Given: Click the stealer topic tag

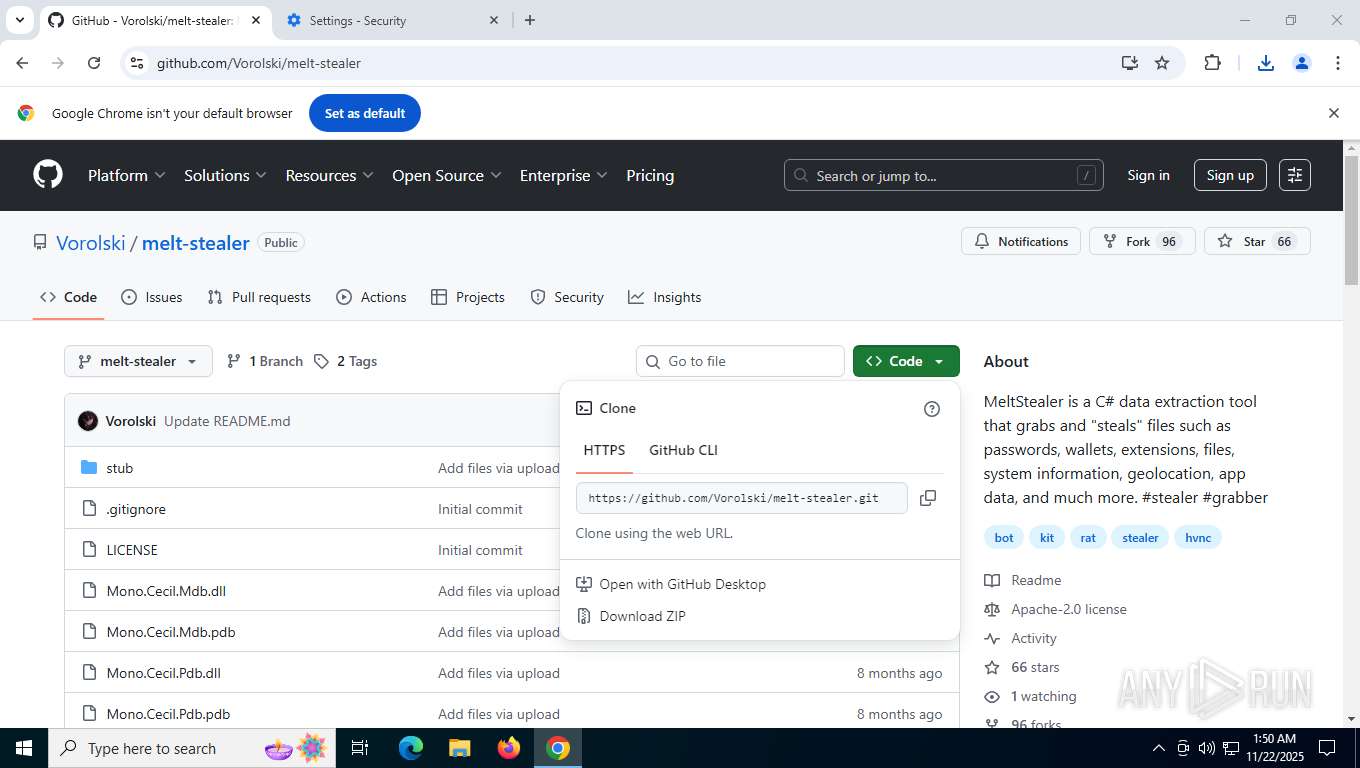Looking at the screenshot, I should 1140,537.
